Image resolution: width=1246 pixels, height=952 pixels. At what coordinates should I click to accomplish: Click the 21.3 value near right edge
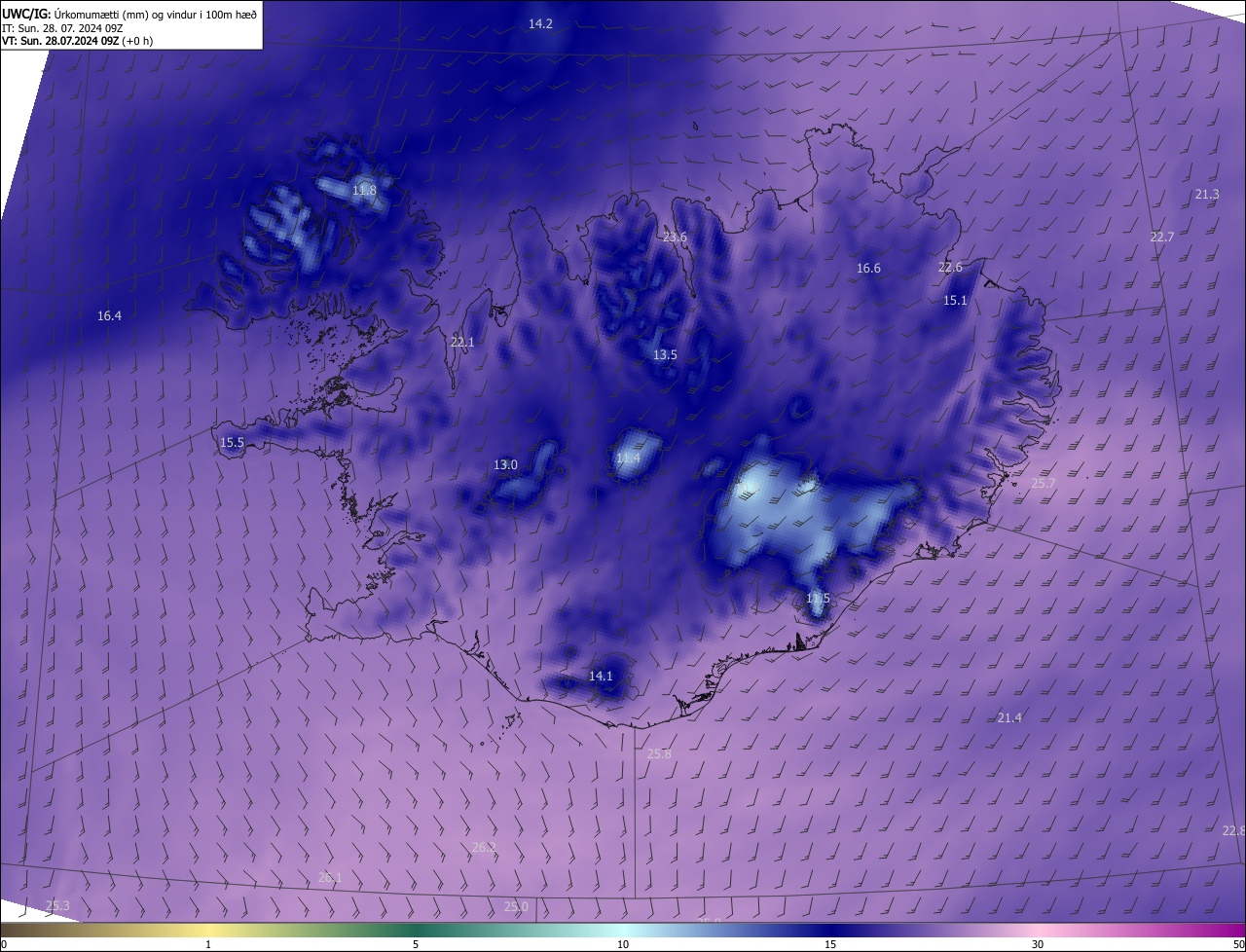[x=1207, y=194]
